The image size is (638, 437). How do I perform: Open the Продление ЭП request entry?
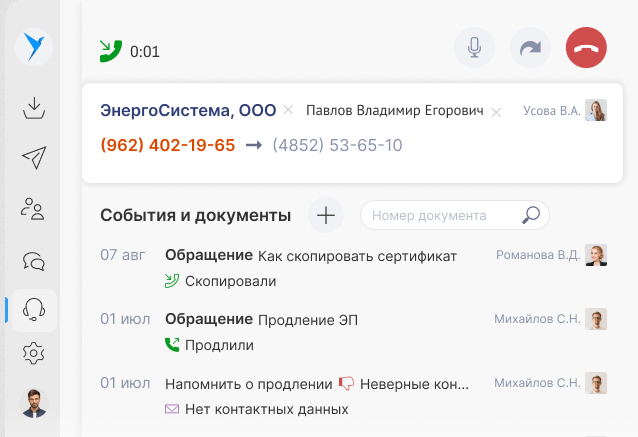click(307, 320)
